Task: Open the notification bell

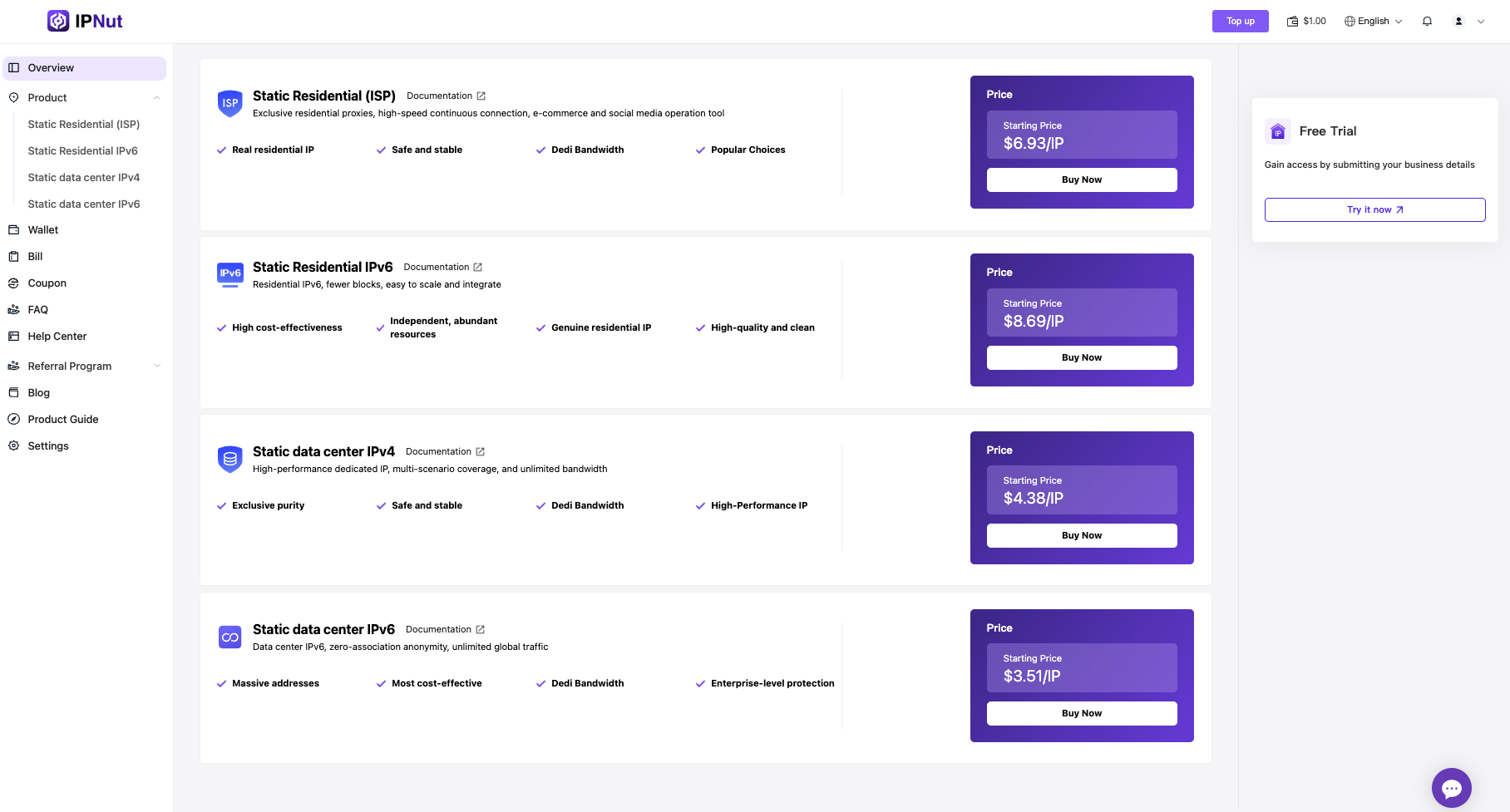Action: click(x=1427, y=22)
